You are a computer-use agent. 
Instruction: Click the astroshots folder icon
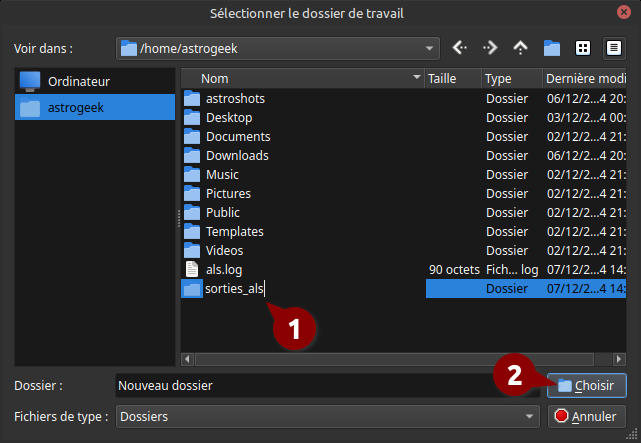click(x=192, y=98)
